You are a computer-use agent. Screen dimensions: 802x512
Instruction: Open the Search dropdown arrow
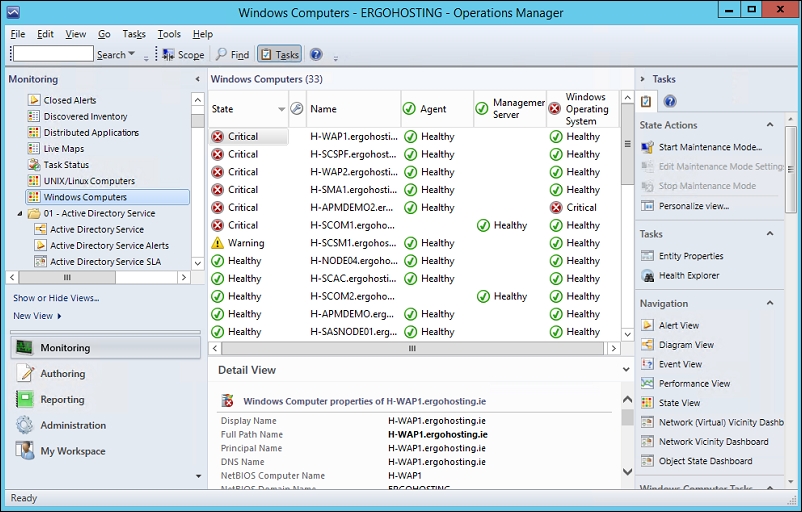pyautogui.click(x=131, y=54)
